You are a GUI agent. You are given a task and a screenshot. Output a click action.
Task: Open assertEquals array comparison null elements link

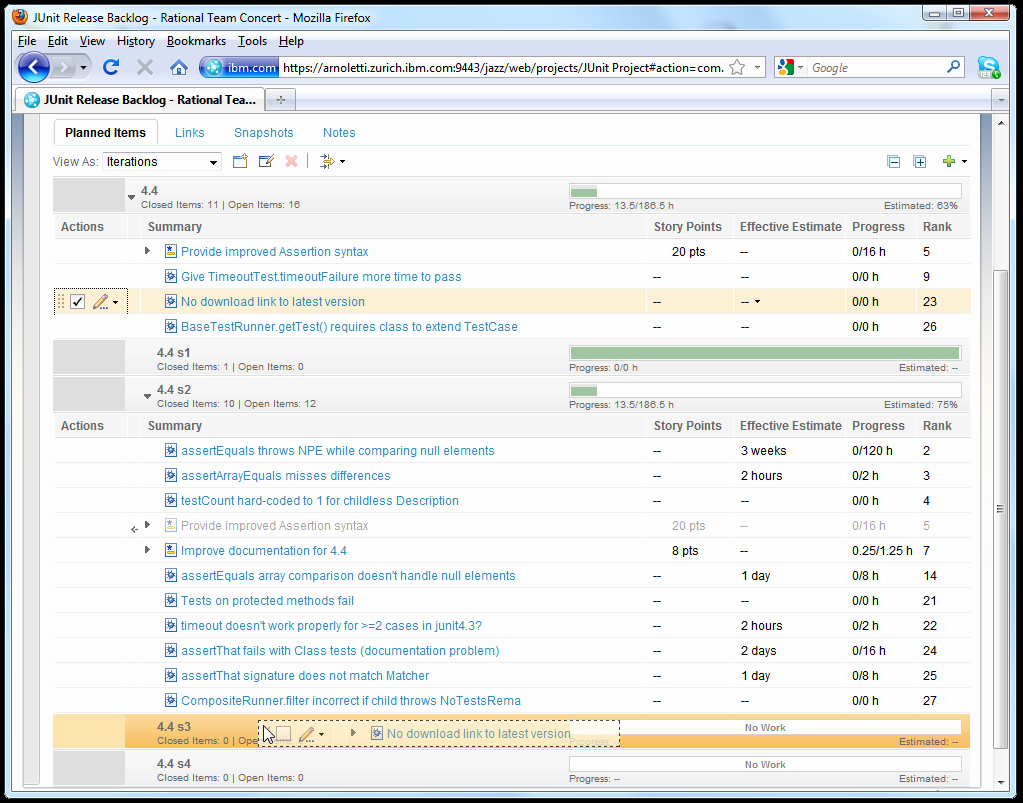[348, 576]
